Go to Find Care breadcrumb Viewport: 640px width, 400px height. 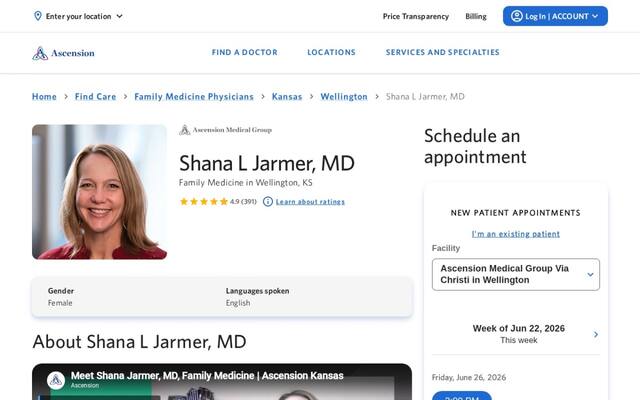pos(96,97)
